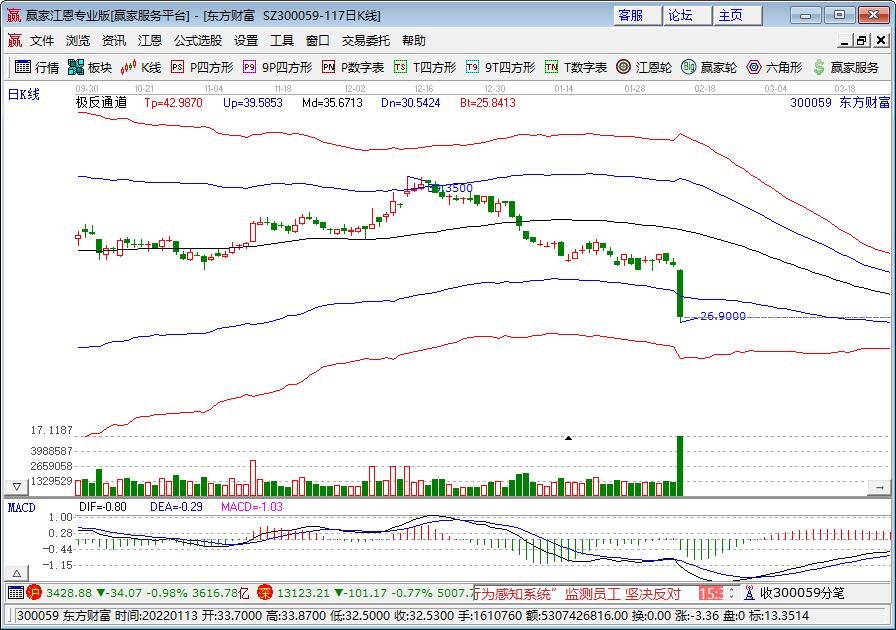The height and width of the screenshot is (630, 896).
Task: Click the DIF=-0.80 value
Action: (x=102, y=507)
